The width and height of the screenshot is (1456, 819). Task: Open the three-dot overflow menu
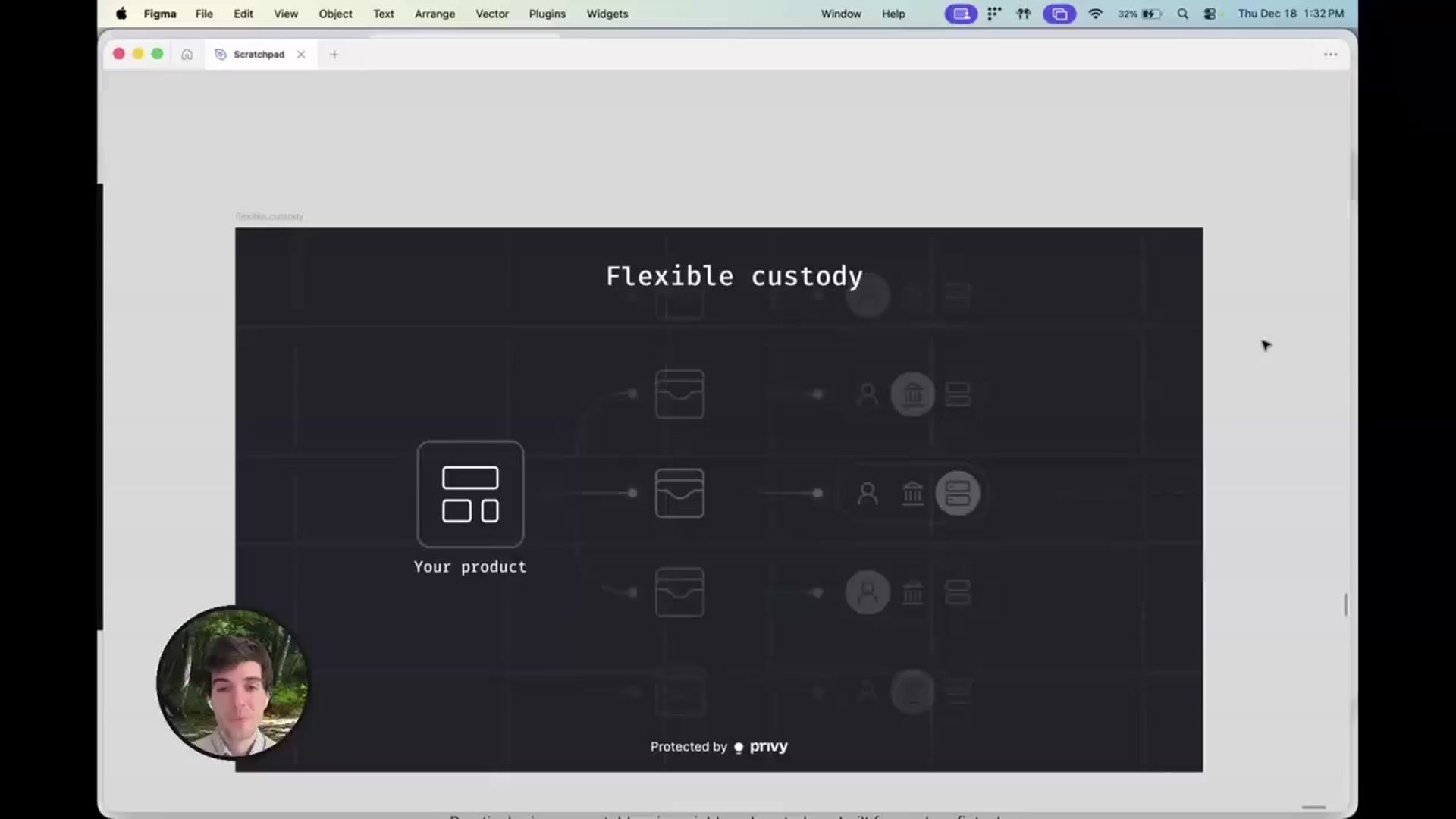click(x=1330, y=55)
